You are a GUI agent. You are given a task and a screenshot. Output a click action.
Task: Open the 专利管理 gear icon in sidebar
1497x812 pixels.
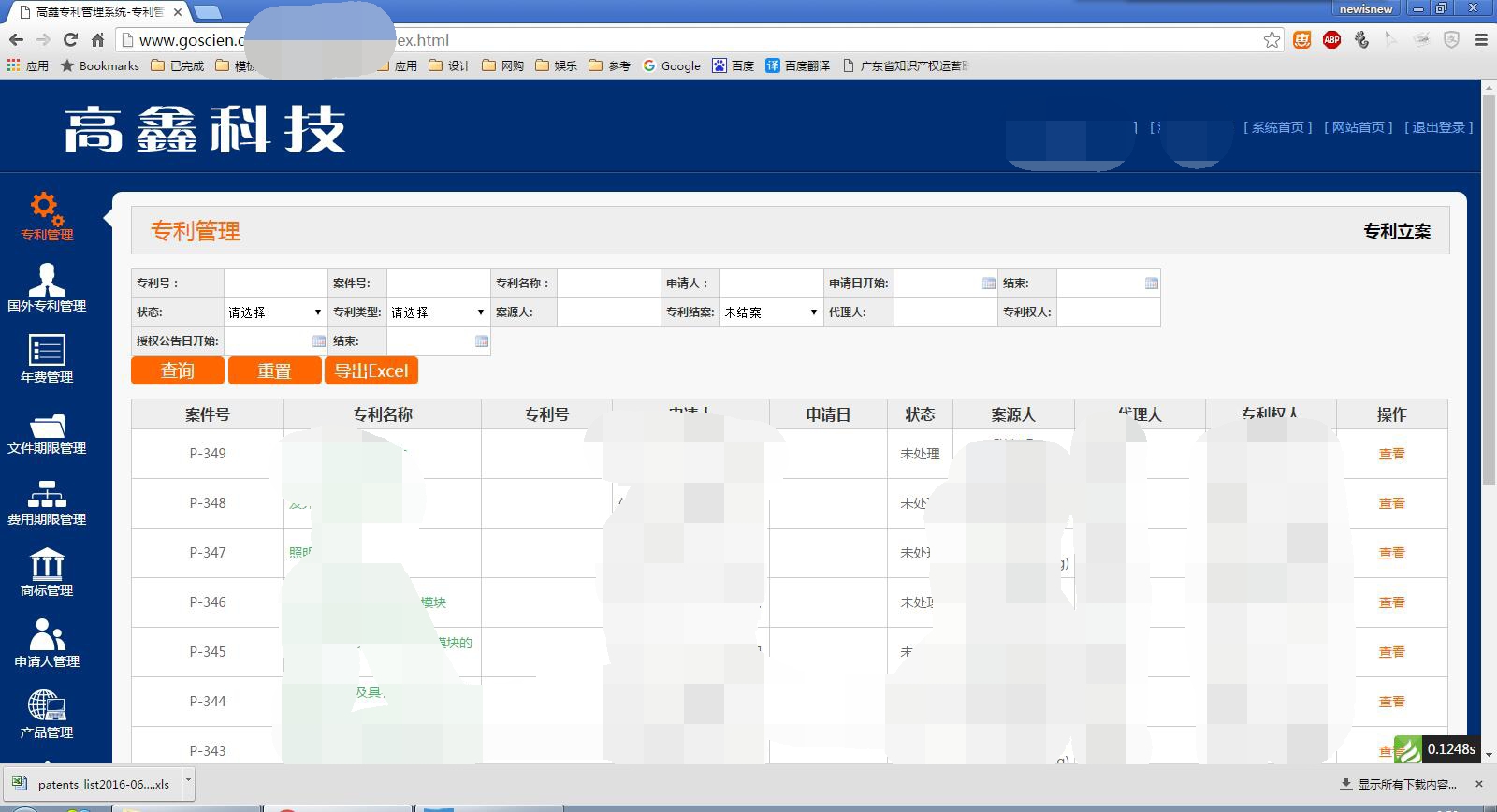coord(46,208)
